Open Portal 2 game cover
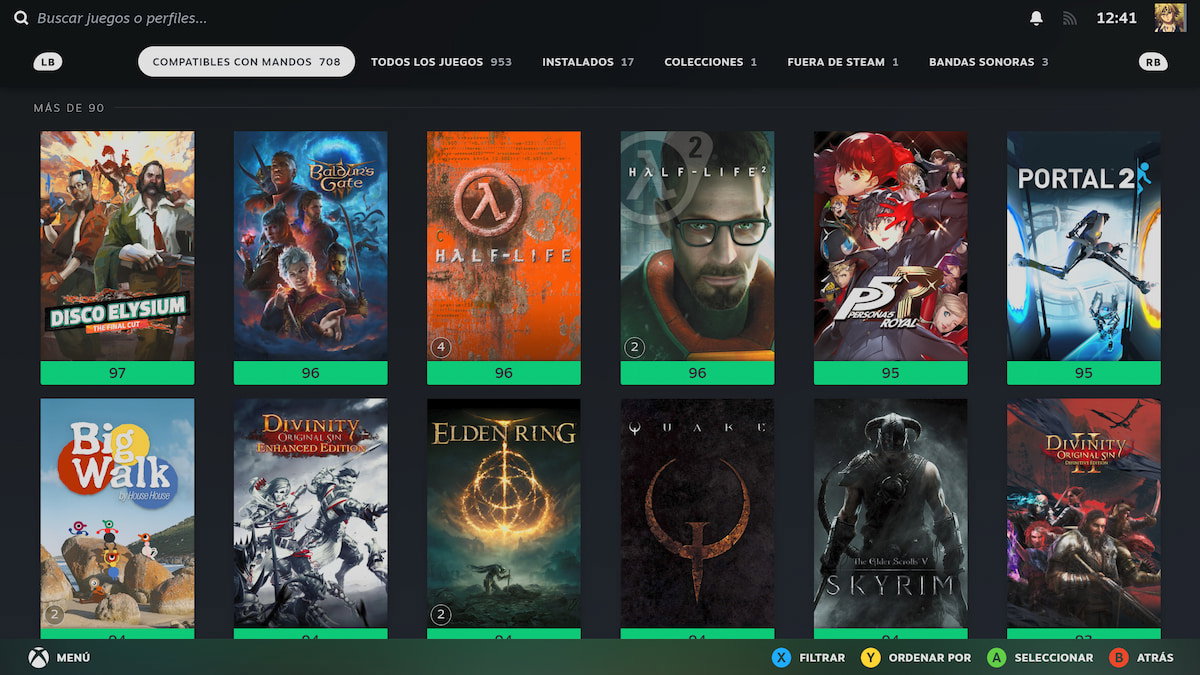The image size is (1200, 675). pos(1083,246)
